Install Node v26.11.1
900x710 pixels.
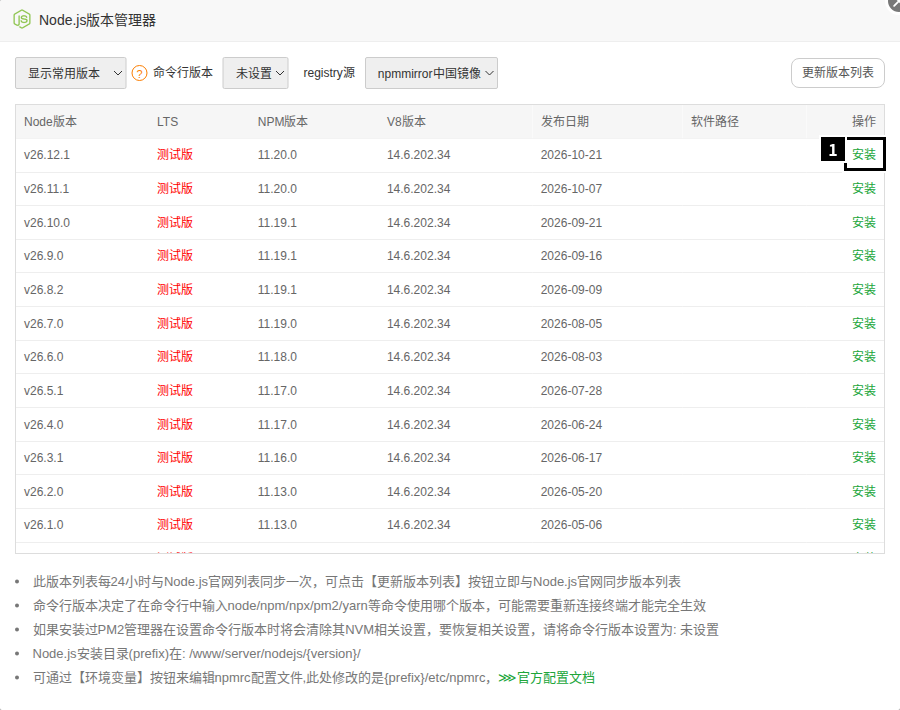[864, 188]
